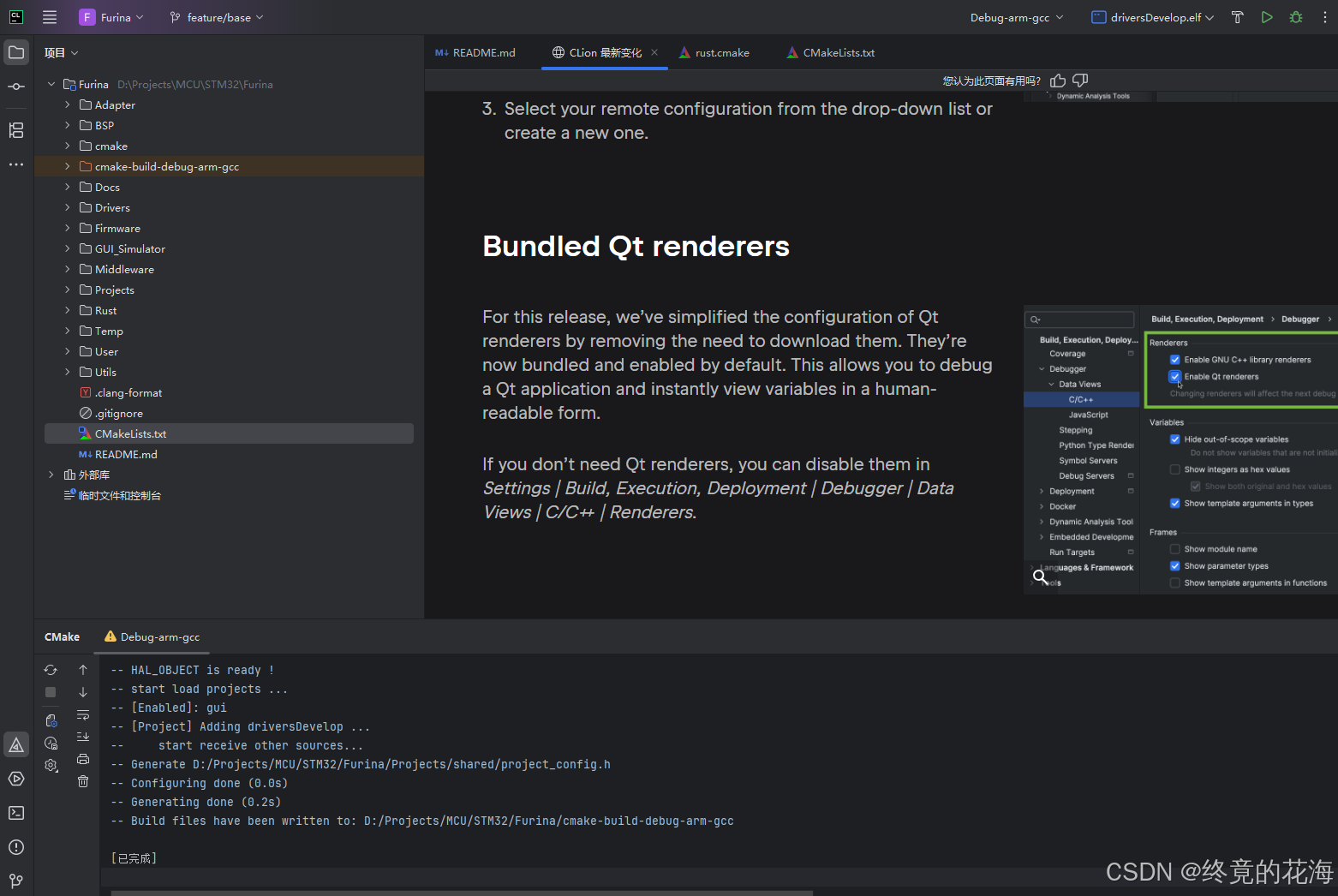The image size is (1338, 896).
Task: Reload the CMake project
Action: (51, 670)
